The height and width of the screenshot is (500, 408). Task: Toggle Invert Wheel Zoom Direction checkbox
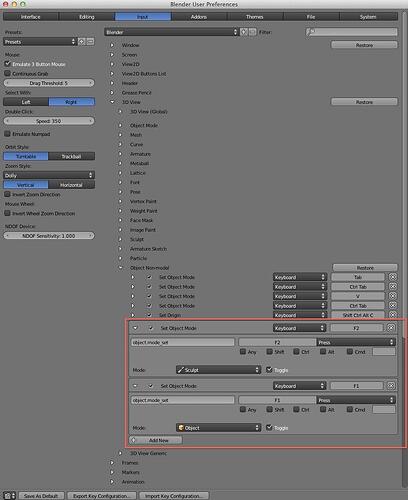(7, 213)
